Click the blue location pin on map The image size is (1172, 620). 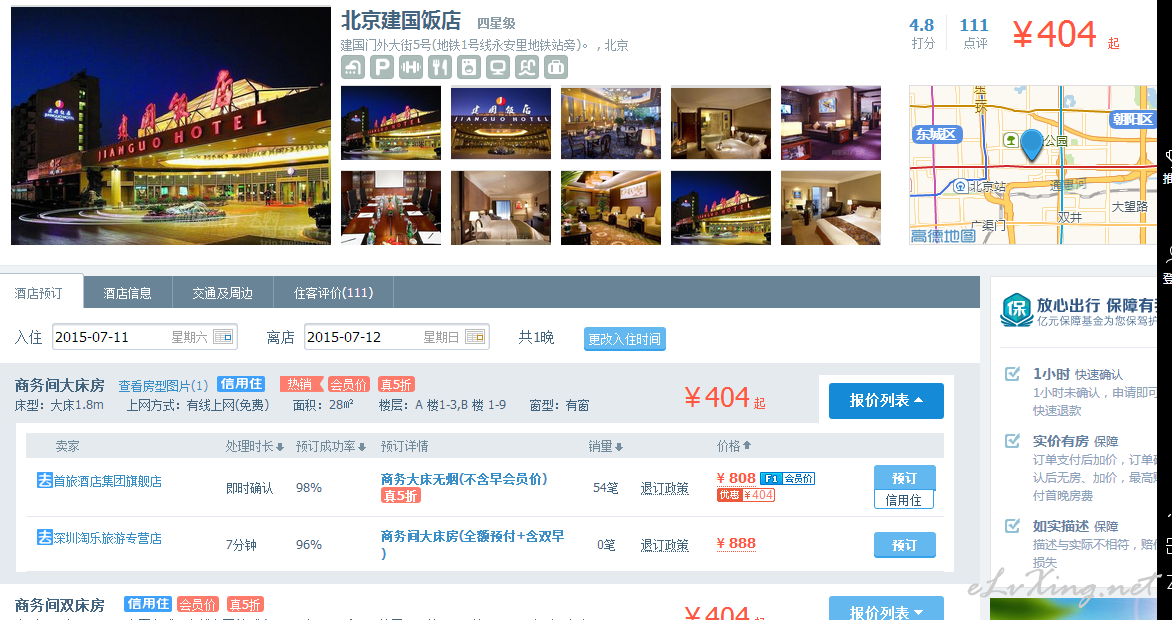(x=1031, y=145)
